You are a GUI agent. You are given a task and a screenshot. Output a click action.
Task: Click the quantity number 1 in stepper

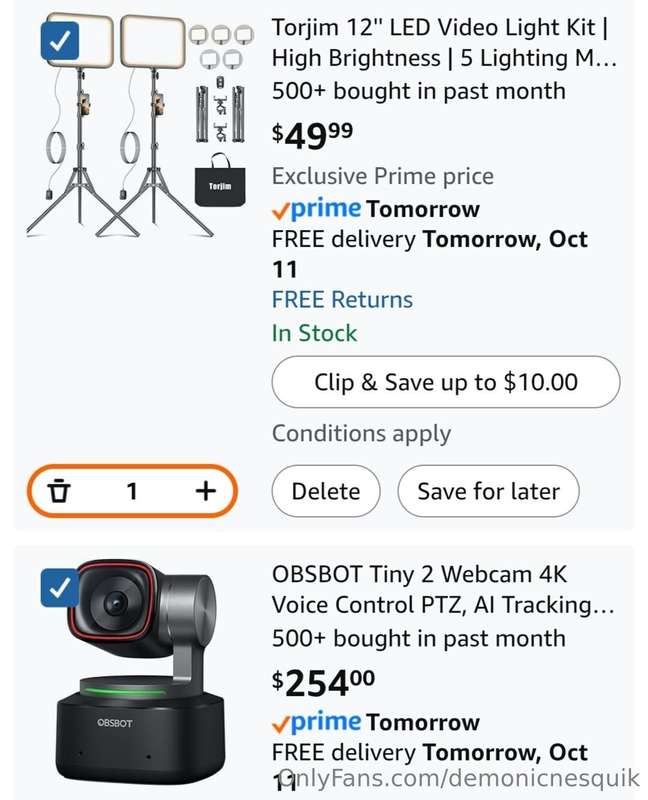click(x=132, y=491)
